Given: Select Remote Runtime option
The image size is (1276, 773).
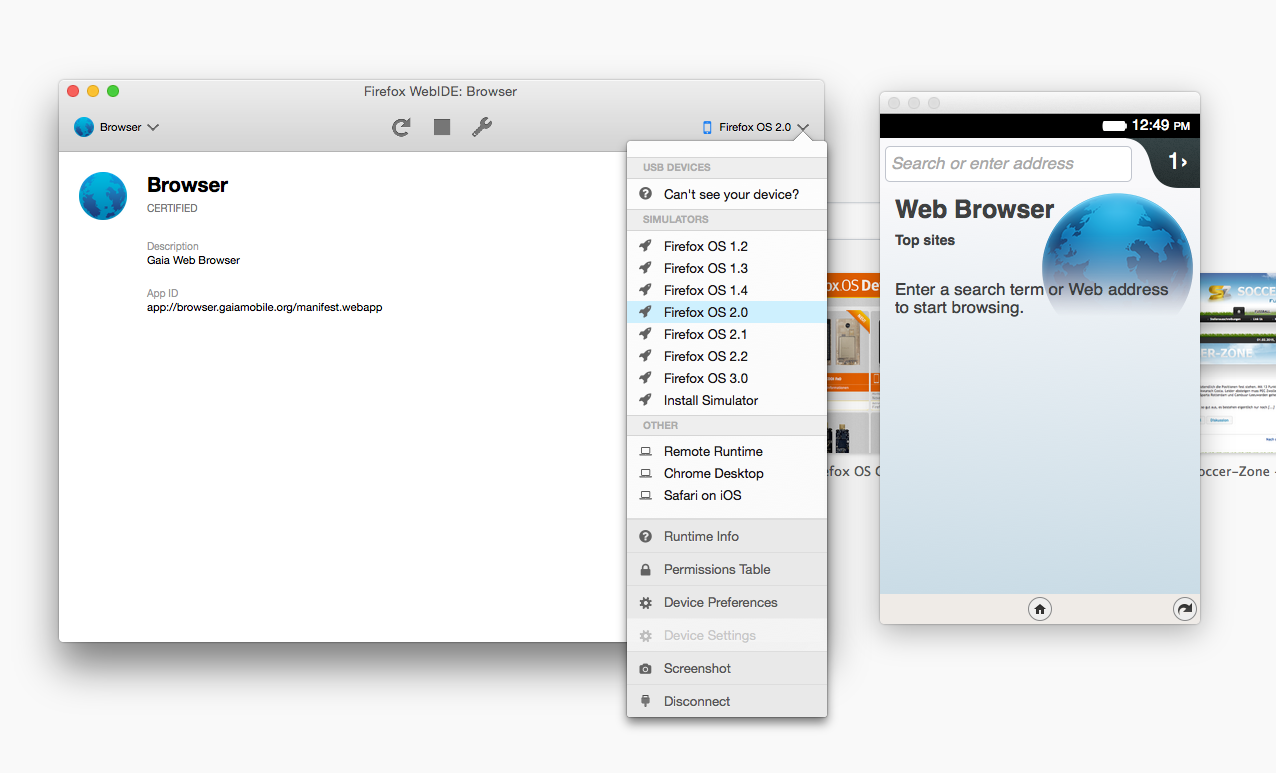Looking at the screenshot, I should pos(727,451).
